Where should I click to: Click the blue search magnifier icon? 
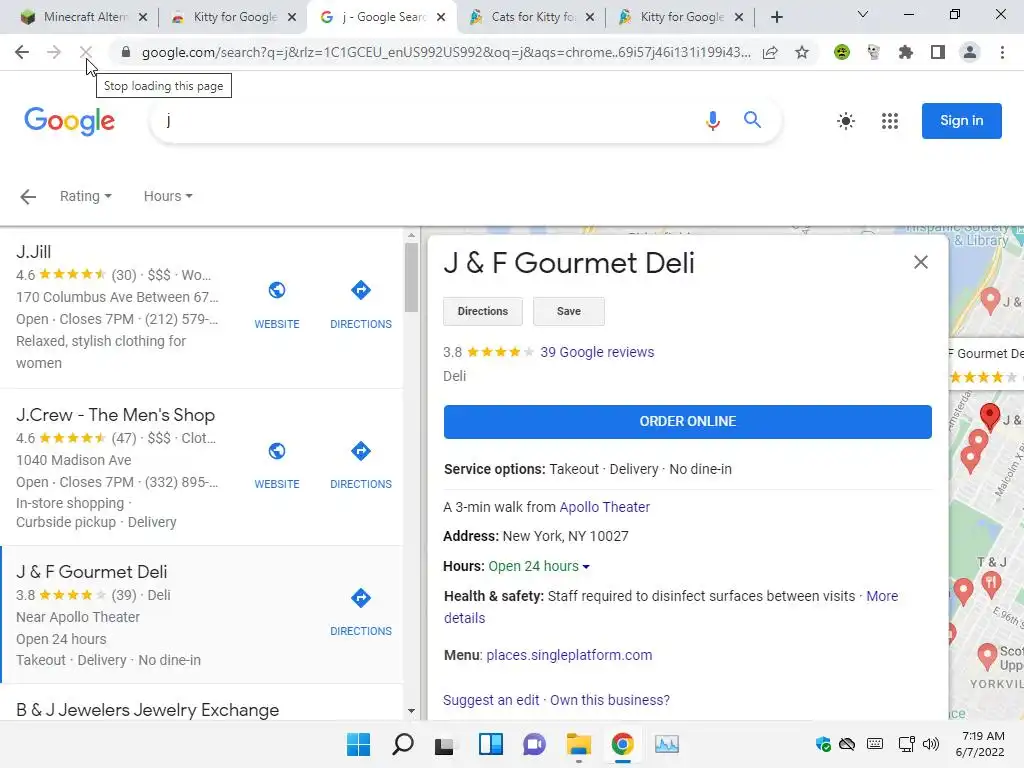[x=752, y=120]
